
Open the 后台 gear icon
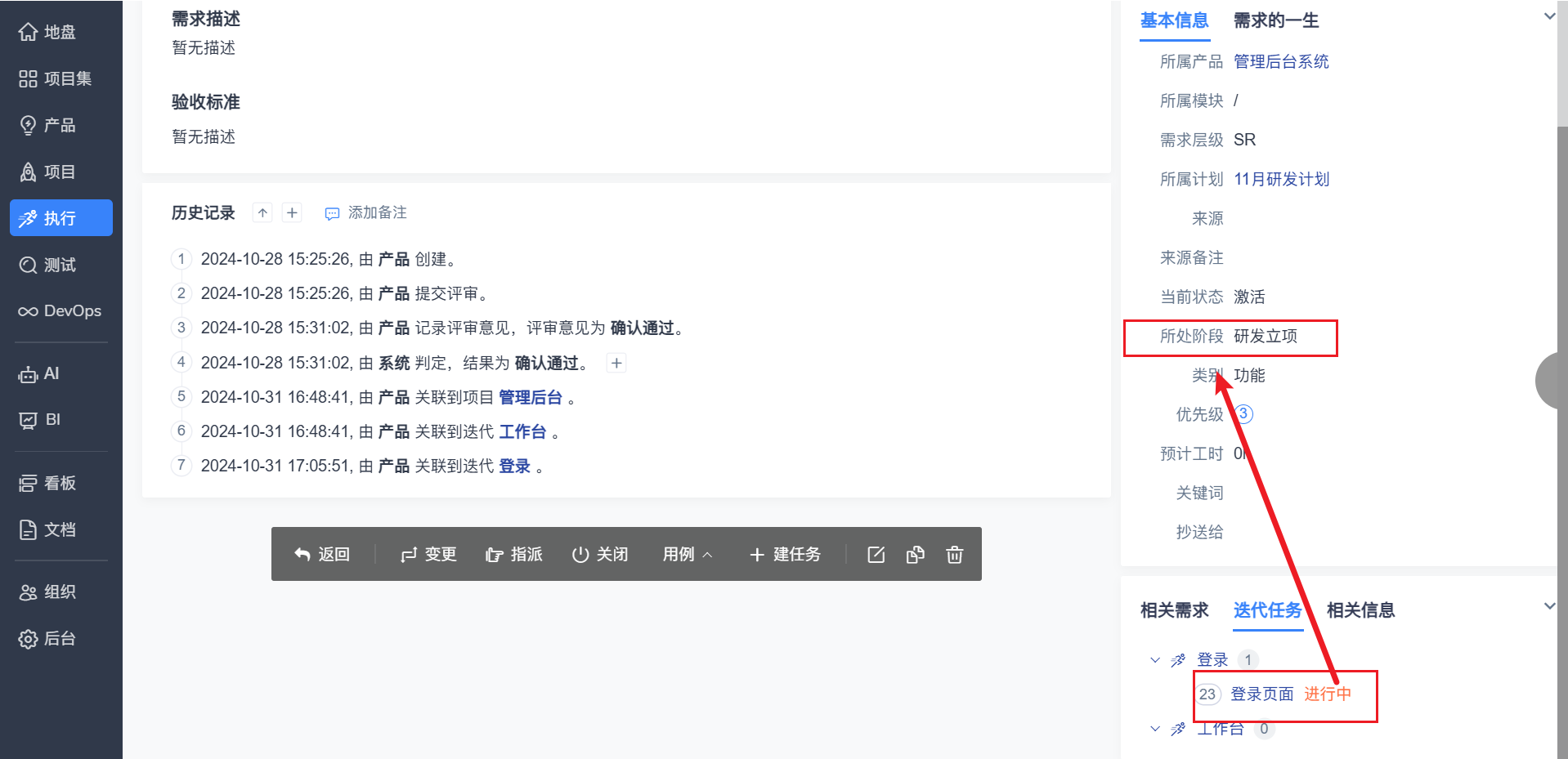point(28,639)
